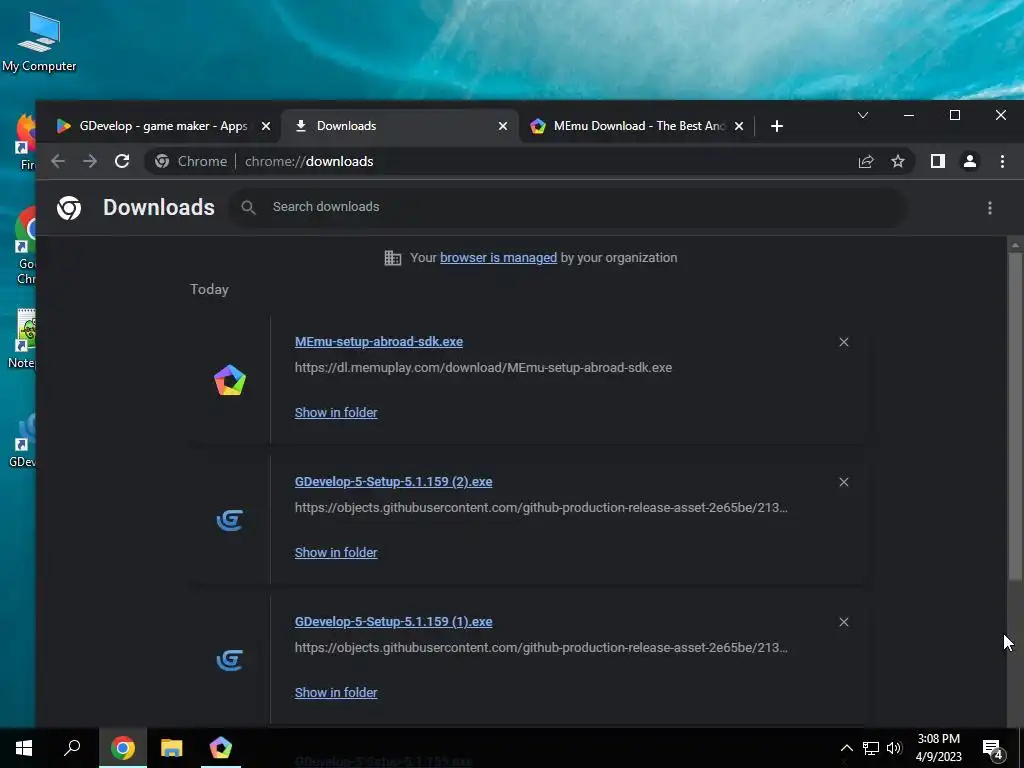1024x768 pixels.
Task: Open Windows taskbar search
Action: coord(72,748)
